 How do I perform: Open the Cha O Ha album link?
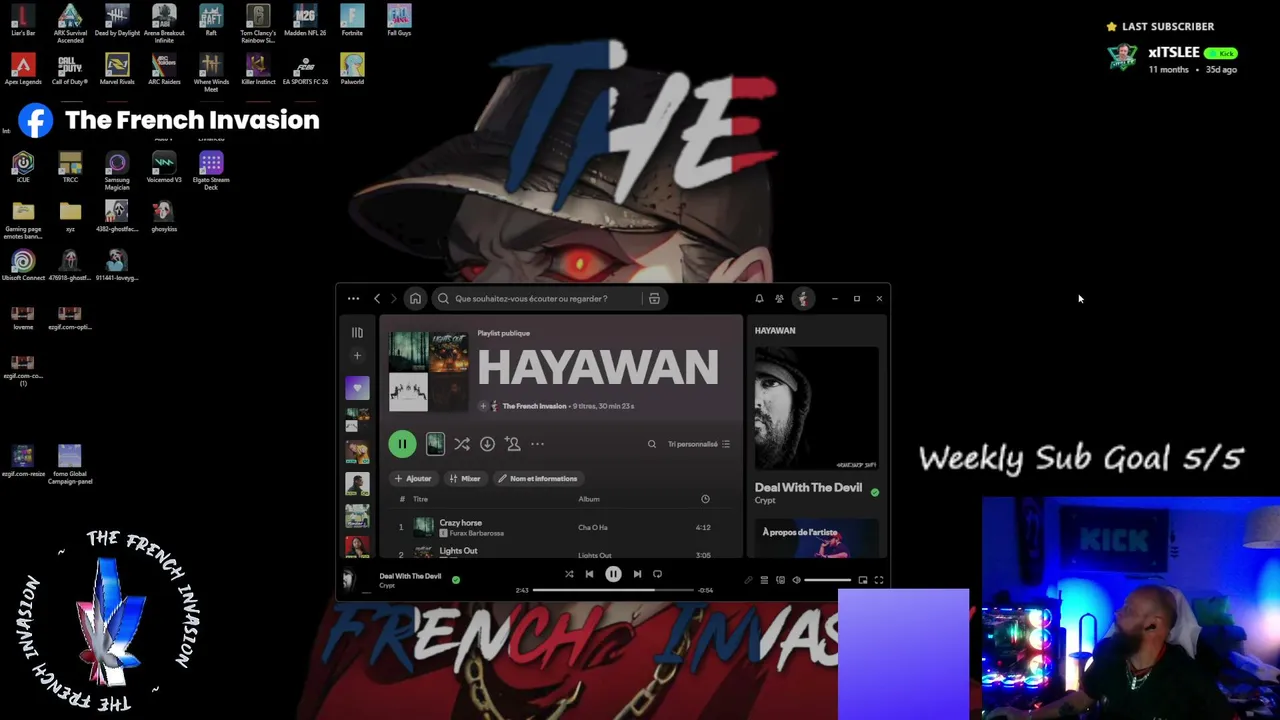593,528
